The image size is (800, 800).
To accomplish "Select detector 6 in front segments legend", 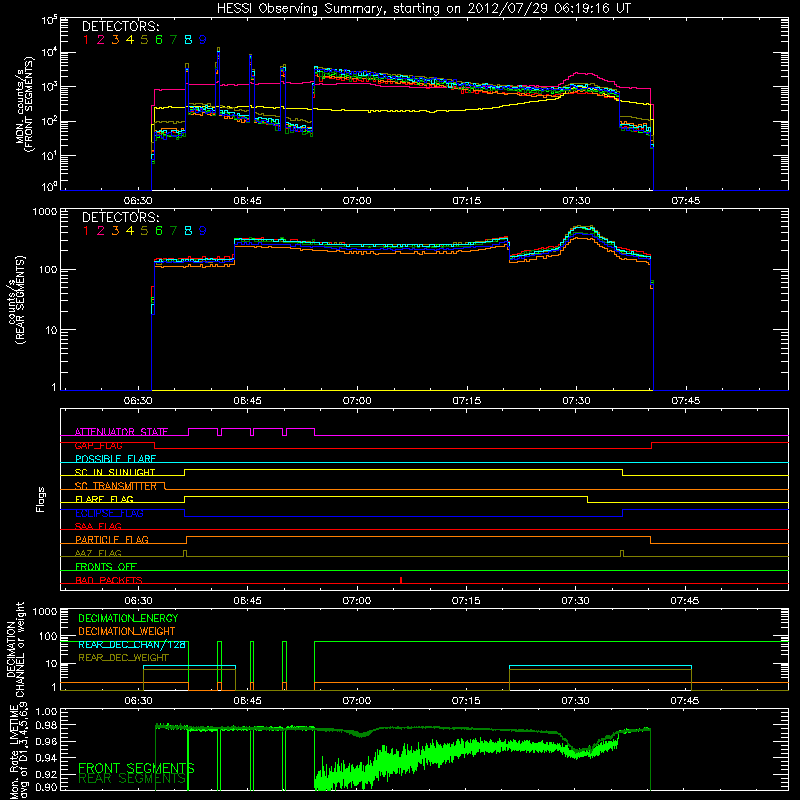I will click(x=159, y=40).
